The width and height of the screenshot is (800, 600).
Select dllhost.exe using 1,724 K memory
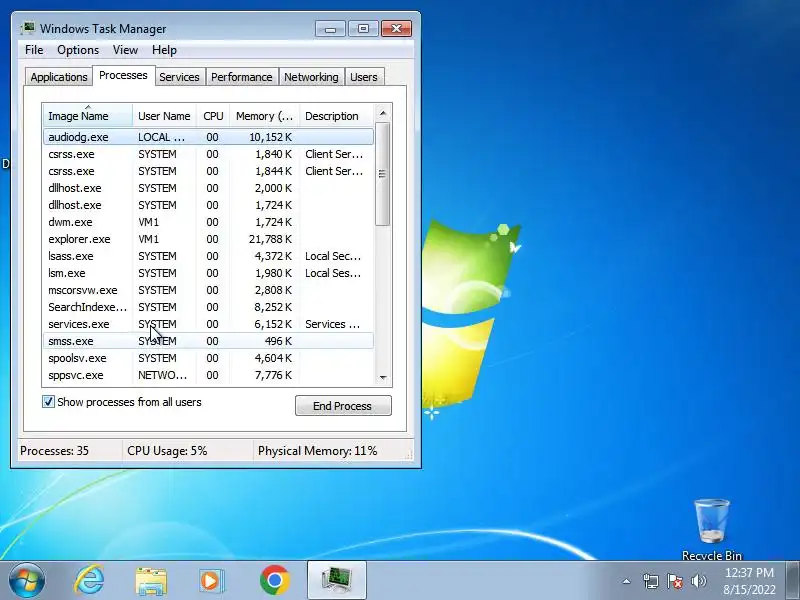pos(208,205)
